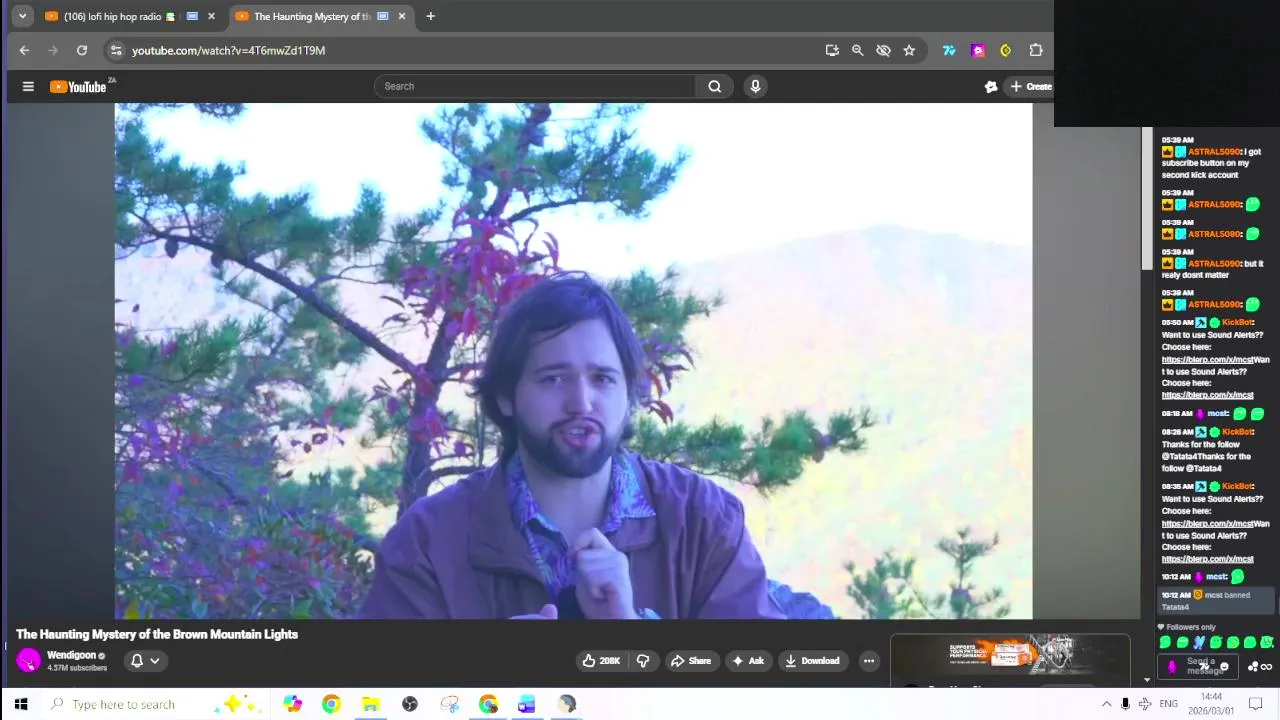Close the lofi hip hop radio tab

[211, 16]
